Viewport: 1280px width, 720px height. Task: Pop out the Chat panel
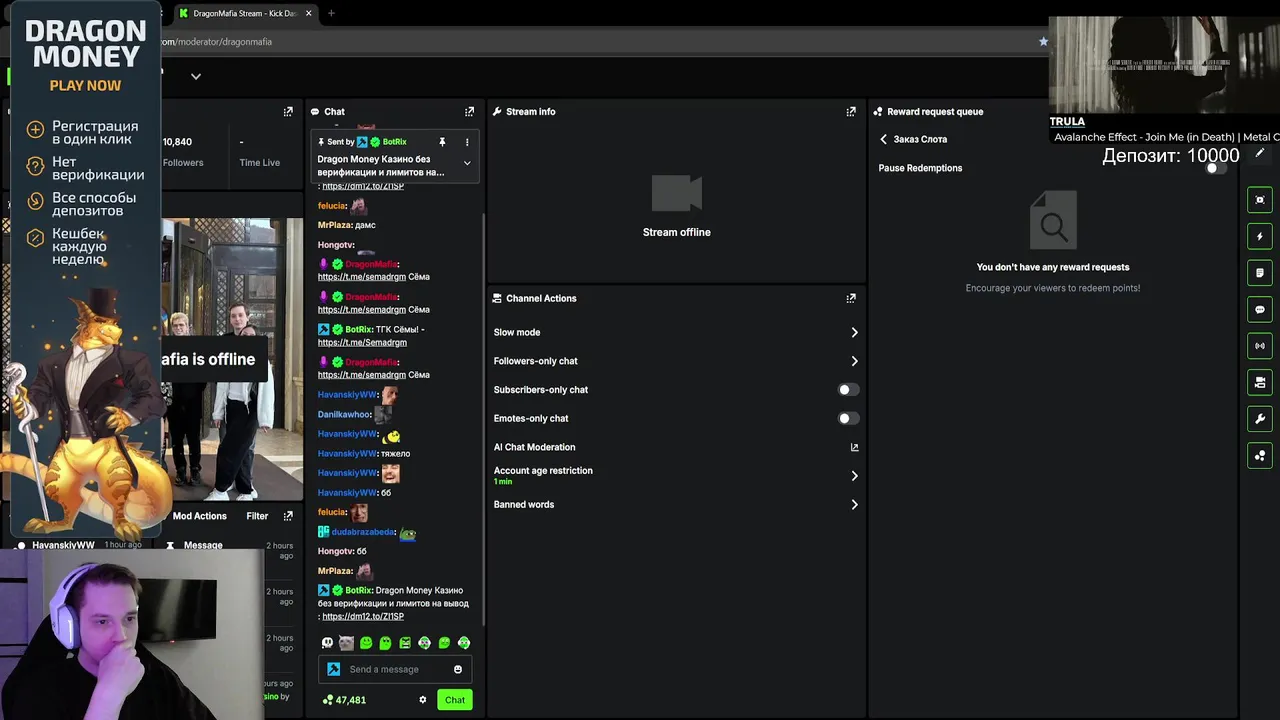pos(469,112)
